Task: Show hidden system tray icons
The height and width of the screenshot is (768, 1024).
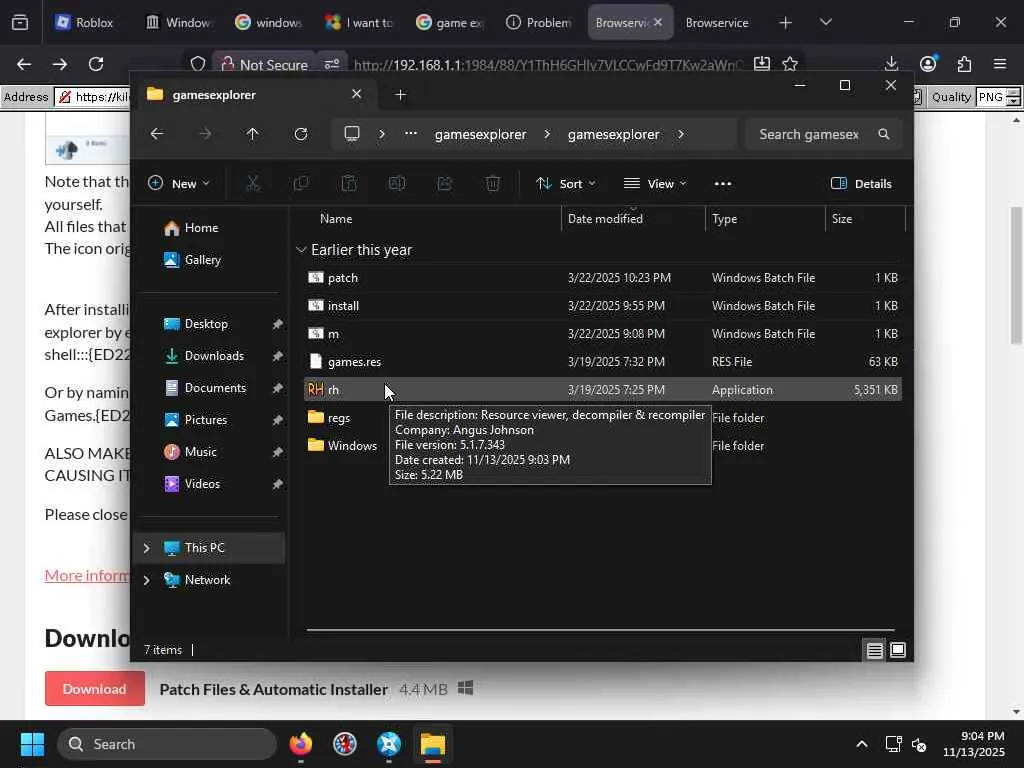Action: tap(861, 744)
